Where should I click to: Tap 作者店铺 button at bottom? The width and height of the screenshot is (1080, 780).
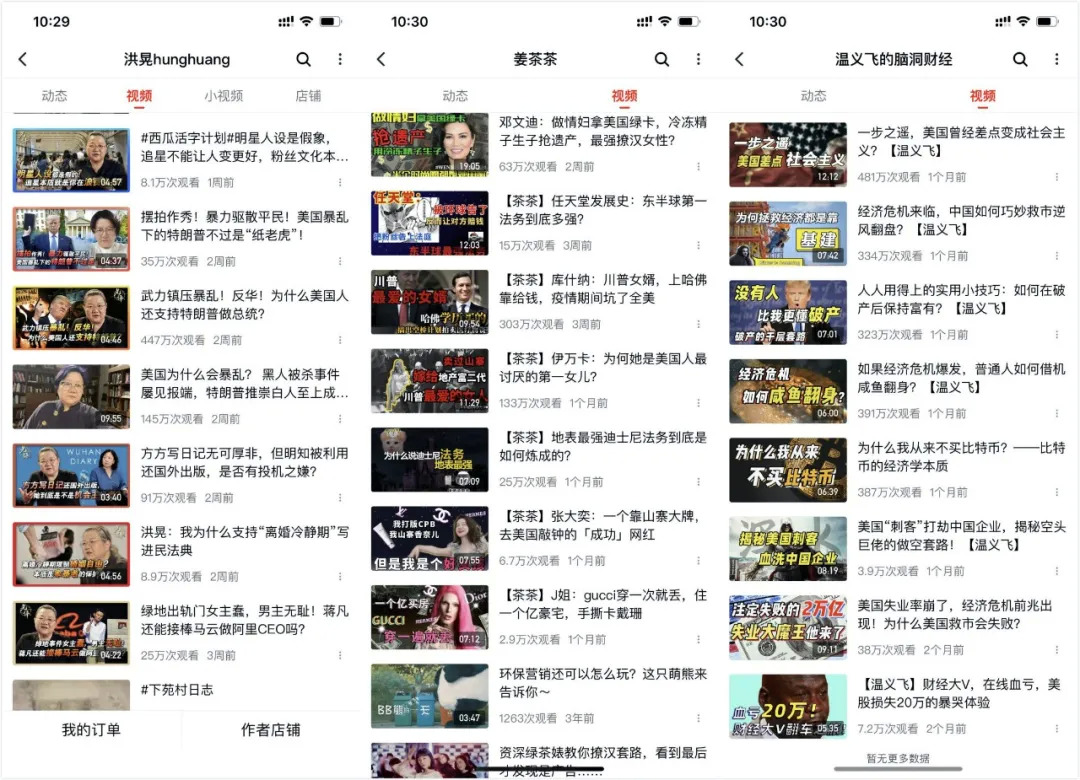tap(270, 730)
